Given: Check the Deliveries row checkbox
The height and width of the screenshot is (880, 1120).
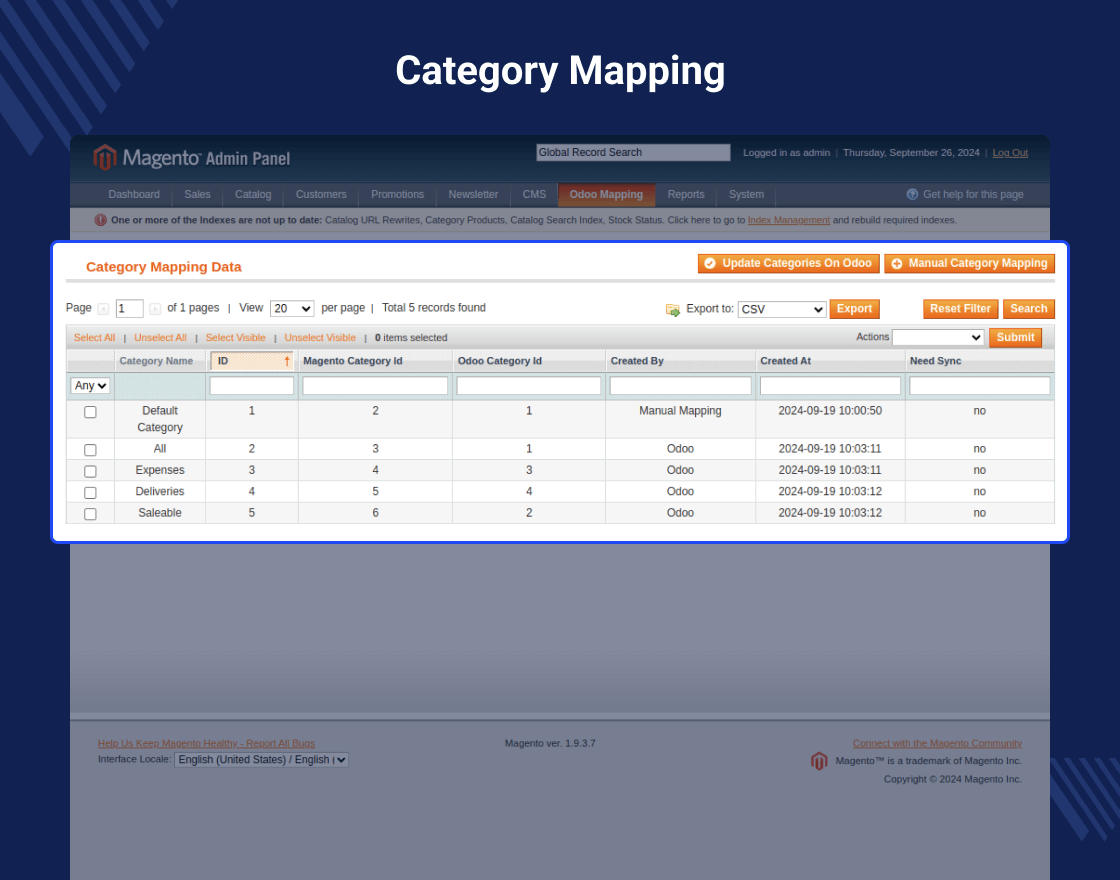Looking at the screenshot, I should click(90, 493).
